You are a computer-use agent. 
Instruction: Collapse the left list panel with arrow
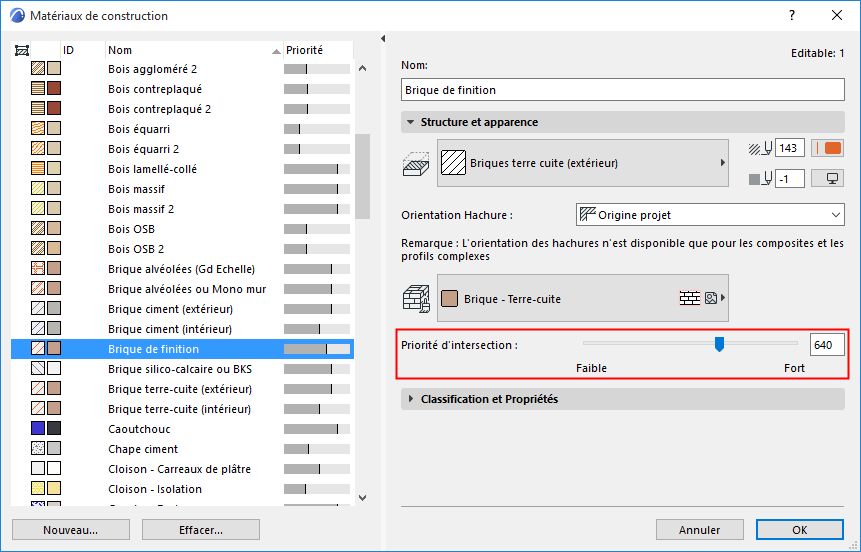384,39
